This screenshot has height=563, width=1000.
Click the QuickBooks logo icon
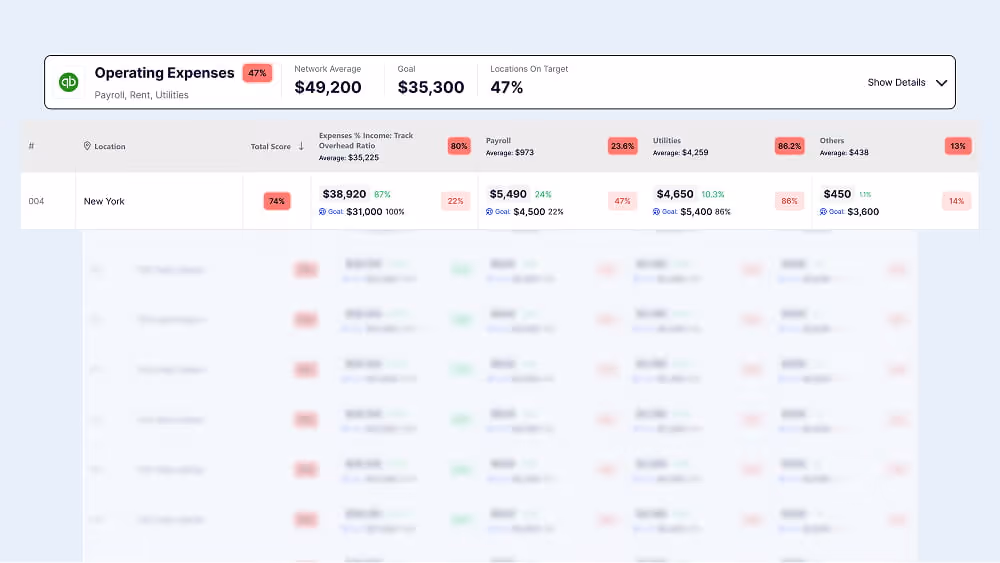click(69, 82)
